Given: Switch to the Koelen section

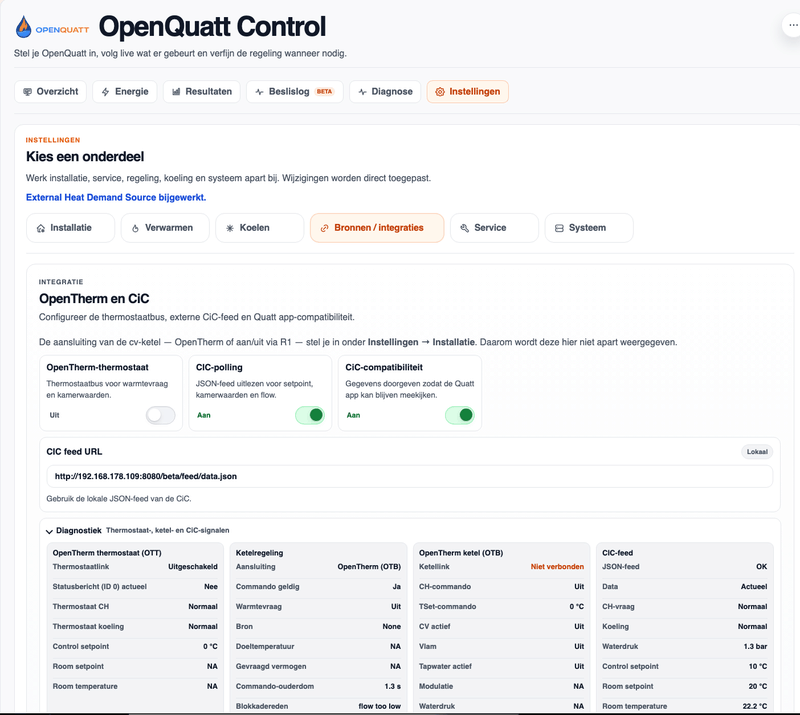Looking at the screenshot, I should point(260,228).
